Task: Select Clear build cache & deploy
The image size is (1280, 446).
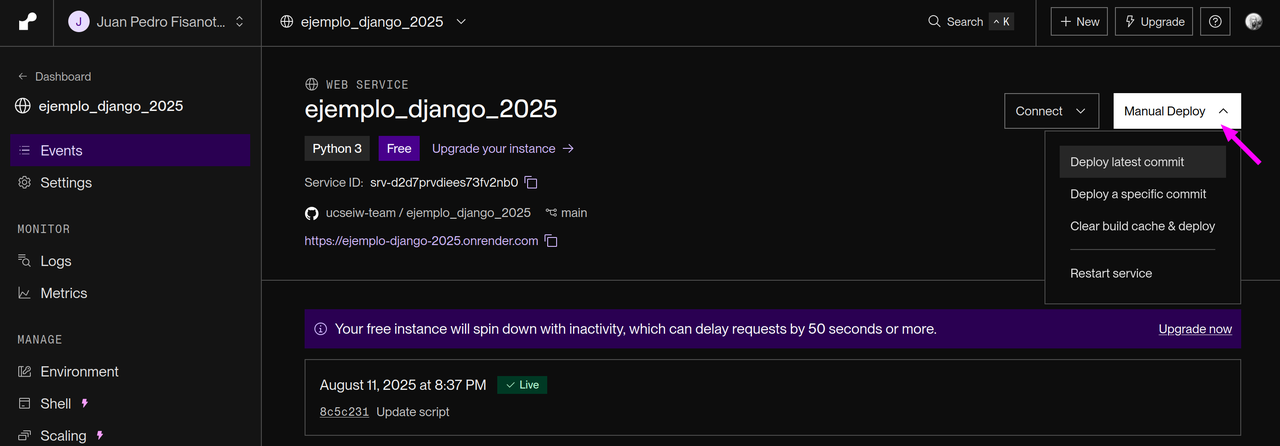Action: (x=1143, y=226)
